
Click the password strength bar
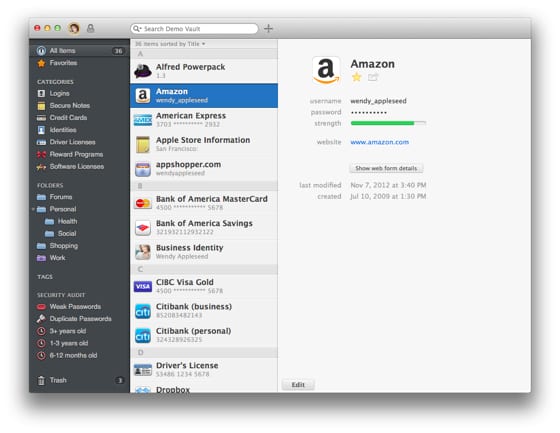pos(388,123)
